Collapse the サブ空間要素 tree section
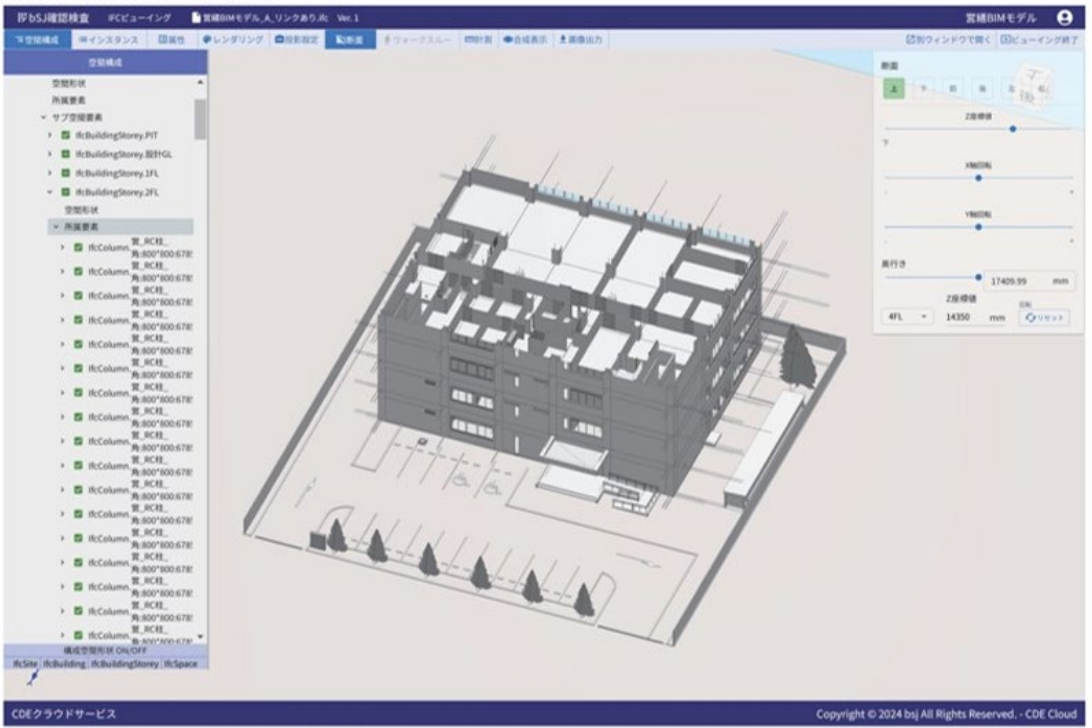1092x728 pixels. [43, 117]
